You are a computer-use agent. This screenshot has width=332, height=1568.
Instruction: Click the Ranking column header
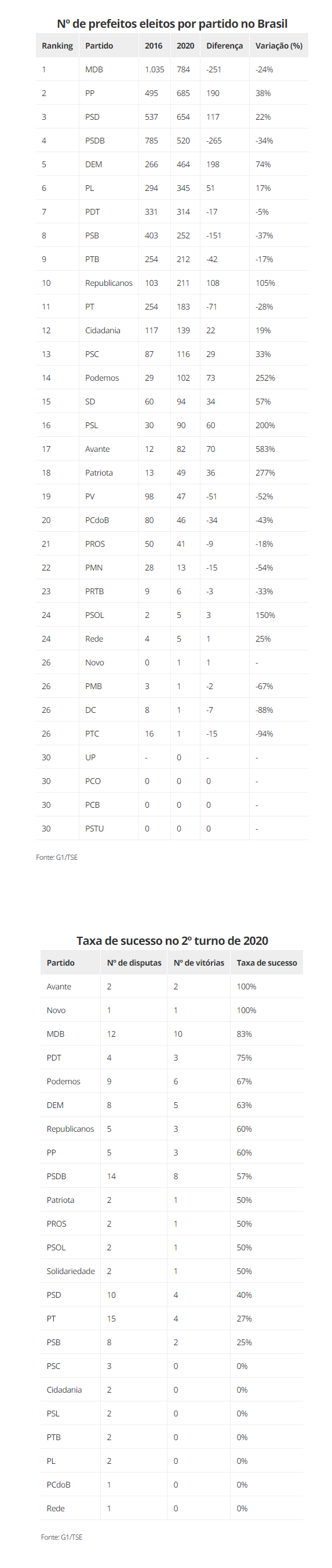(x=57, y=46)
